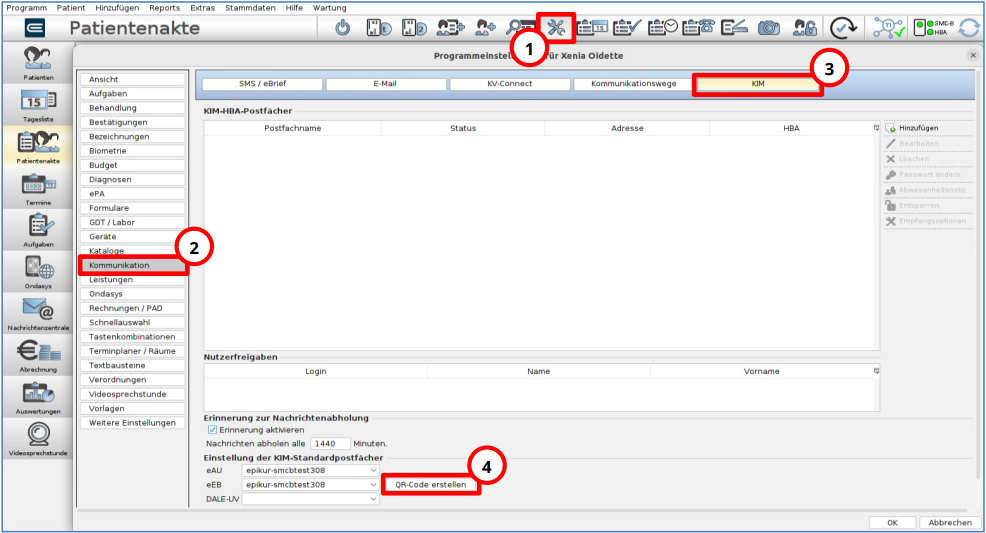Click the Vorname column header
Viewport: 986px width, 533px height.
tap(762, 371)
